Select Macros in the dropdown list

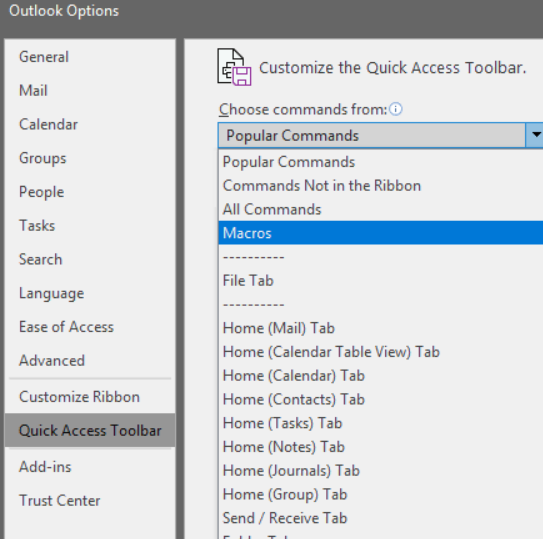381,233
